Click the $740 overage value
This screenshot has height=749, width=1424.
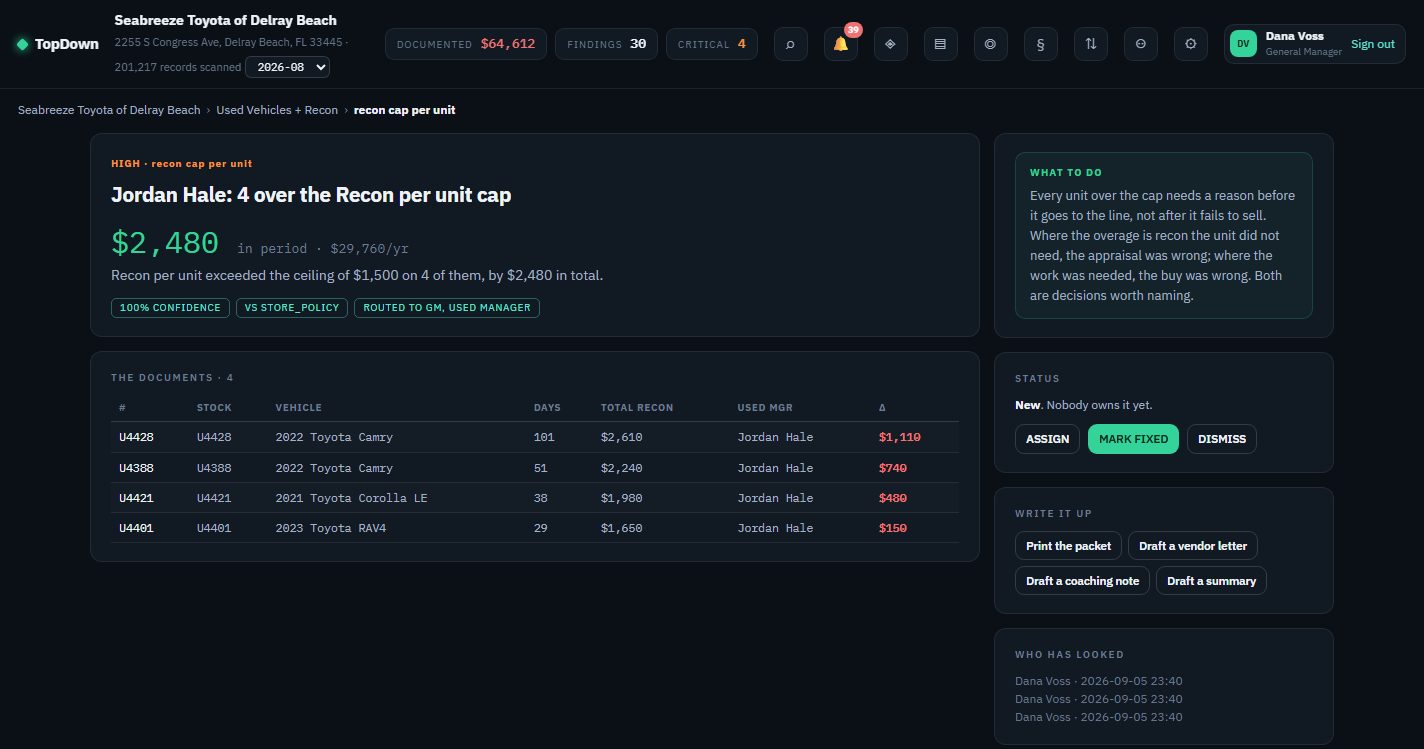coord(892,468)
